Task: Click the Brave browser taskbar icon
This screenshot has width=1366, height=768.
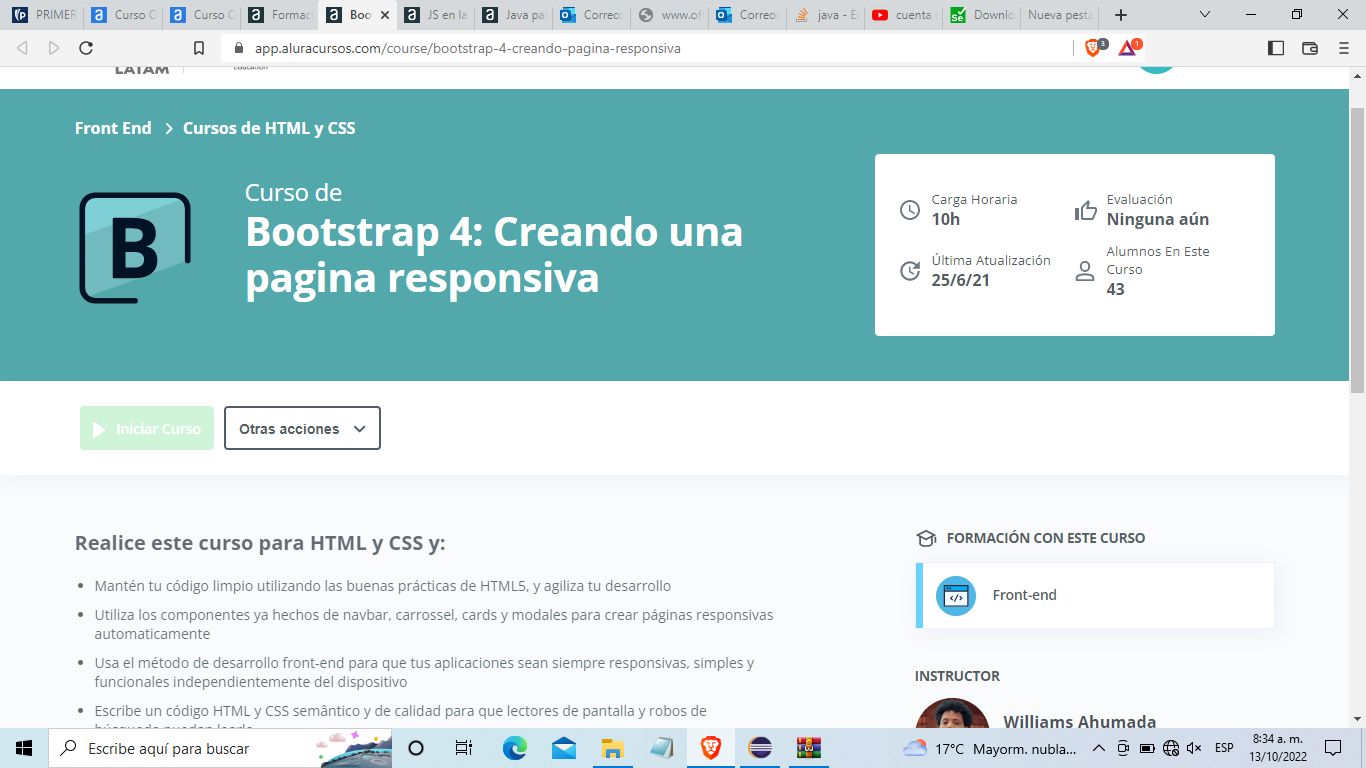Action: pyautogui.click(x=711, y=748)
